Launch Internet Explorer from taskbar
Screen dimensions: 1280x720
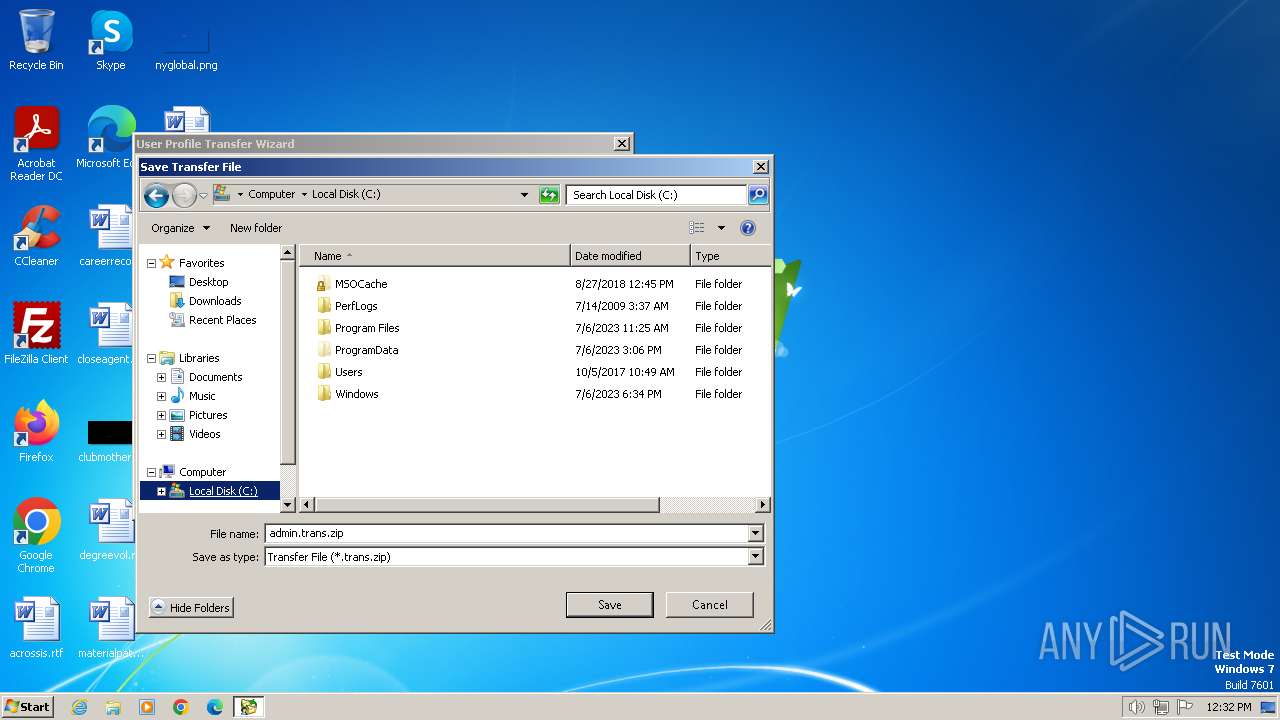click(x=79, y=707)
